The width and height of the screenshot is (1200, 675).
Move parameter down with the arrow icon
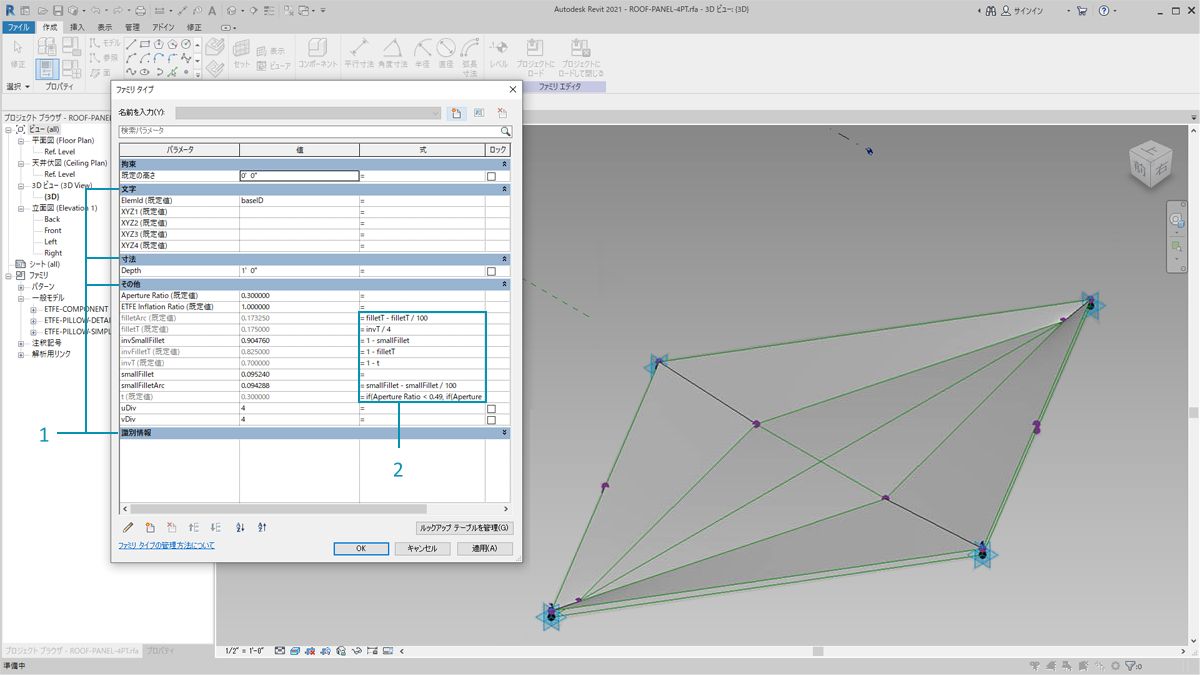(216, 527)
